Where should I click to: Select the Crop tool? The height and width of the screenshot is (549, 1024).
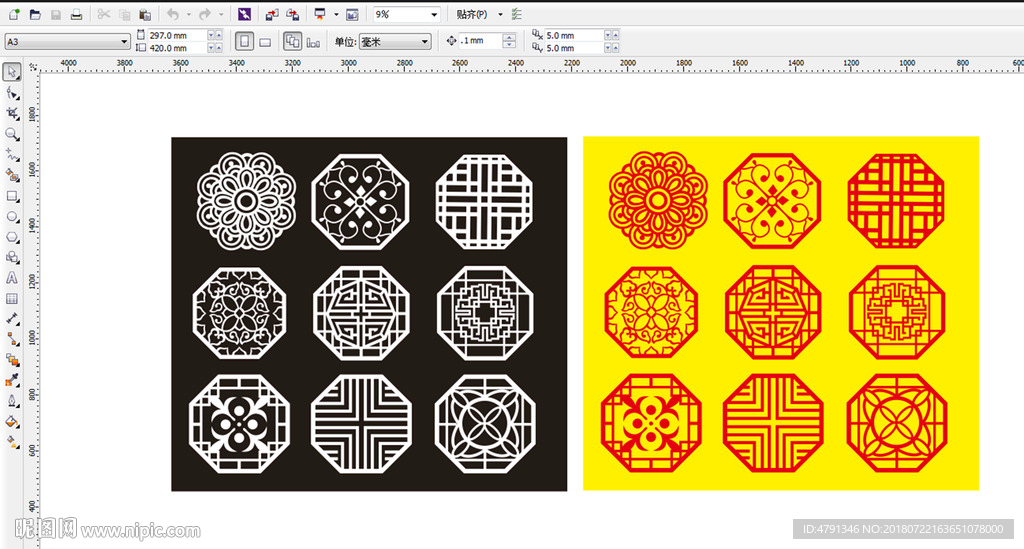(12, 113)
